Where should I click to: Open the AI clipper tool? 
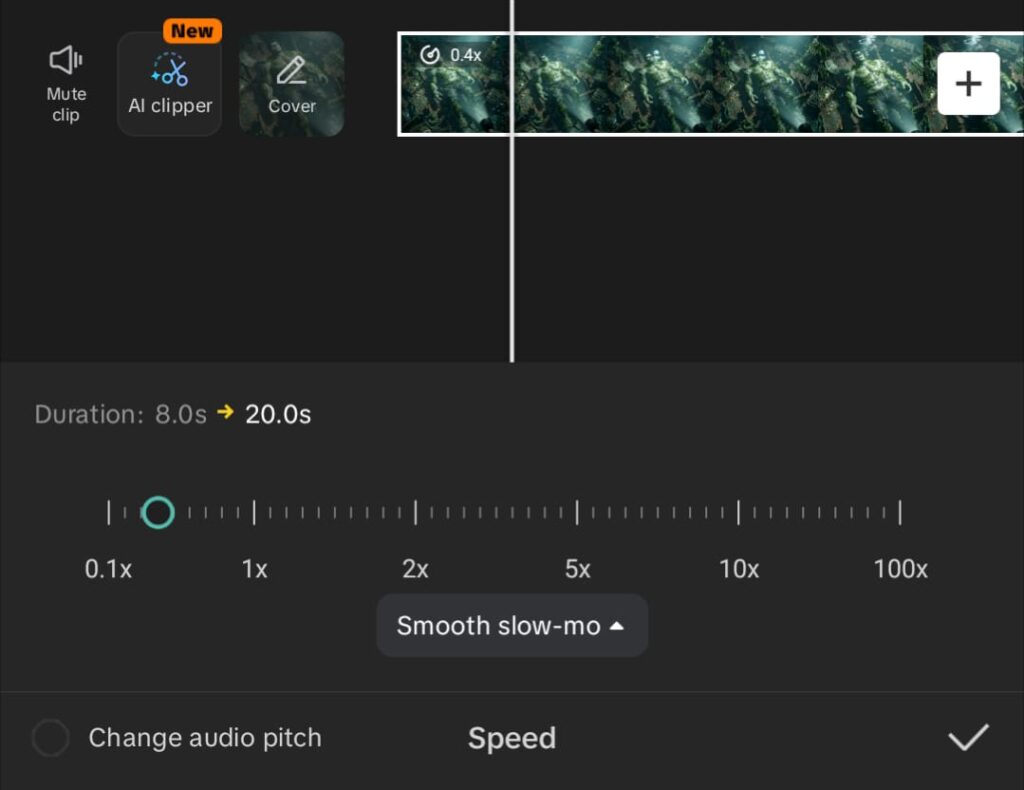pyautogui.click(x=168, y=85)
